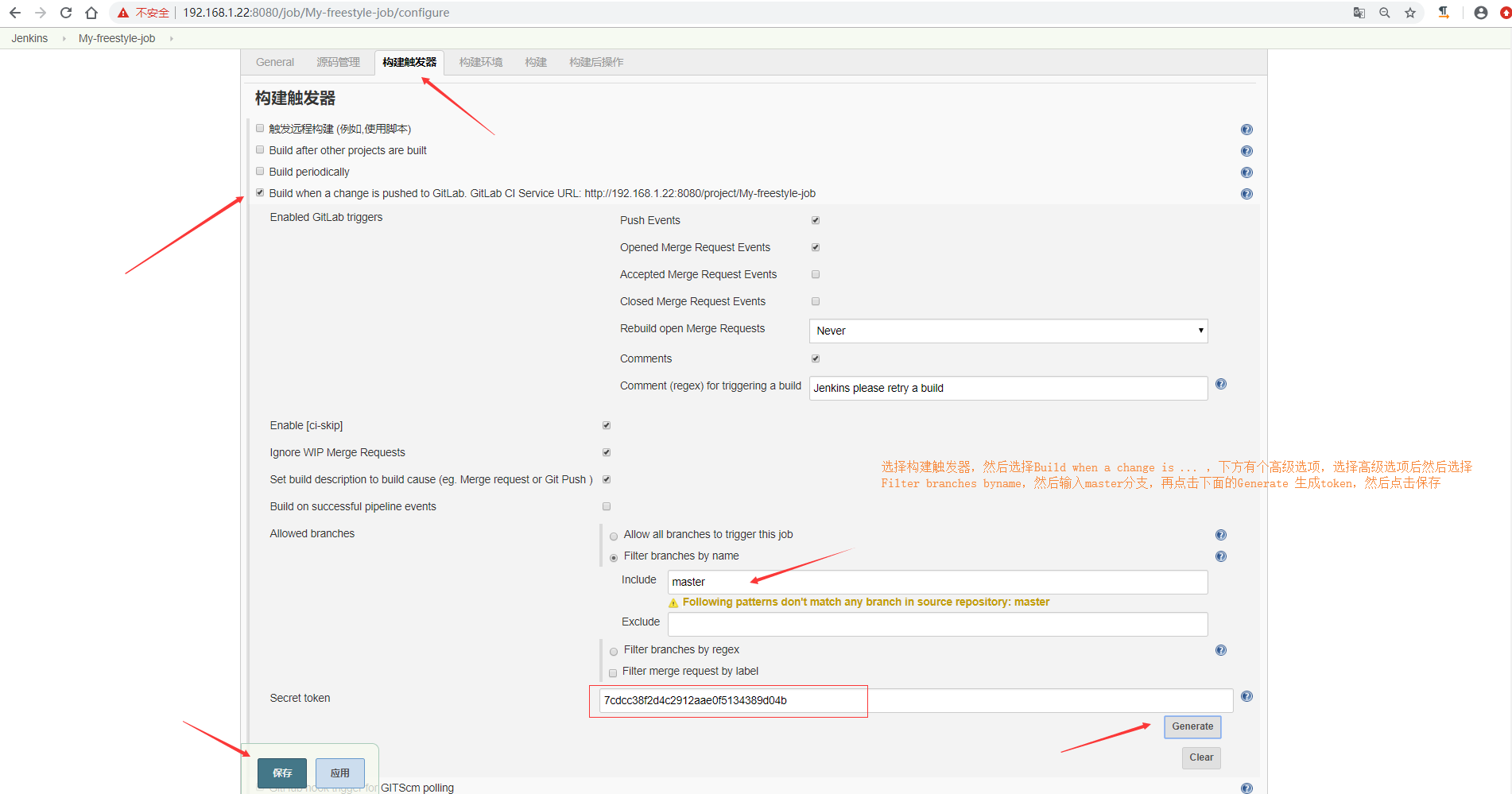Open help for Allow all branches option
The image size is (1512, 794).
pos(1221,535)
